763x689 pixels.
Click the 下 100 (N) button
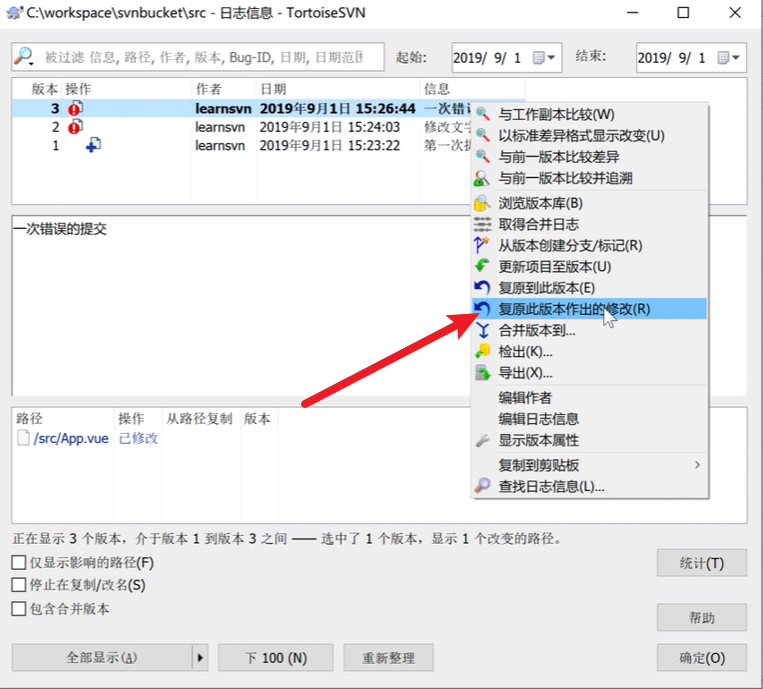(275, 658)
